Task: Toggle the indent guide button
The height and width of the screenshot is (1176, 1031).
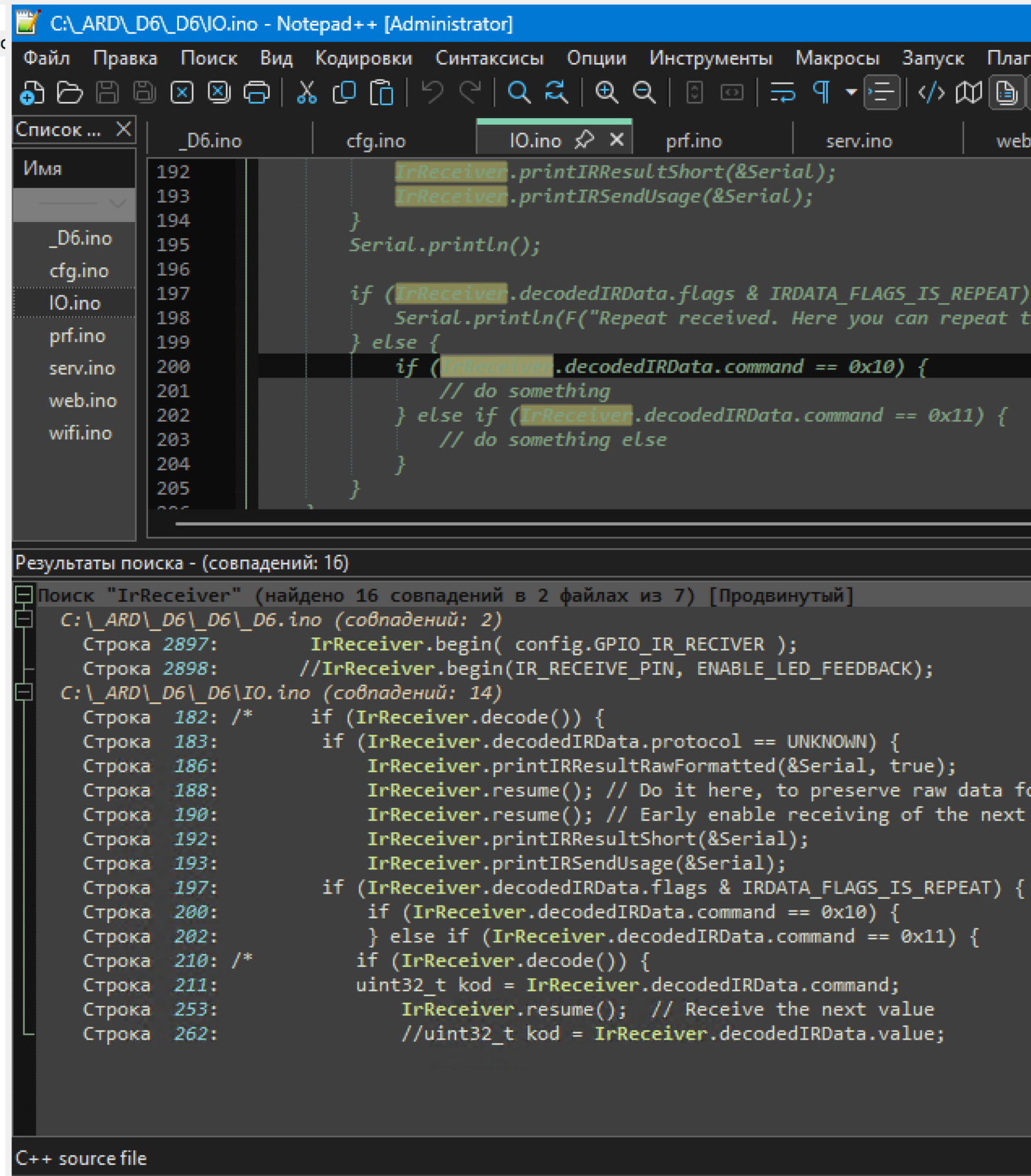Action: [882, 93]
